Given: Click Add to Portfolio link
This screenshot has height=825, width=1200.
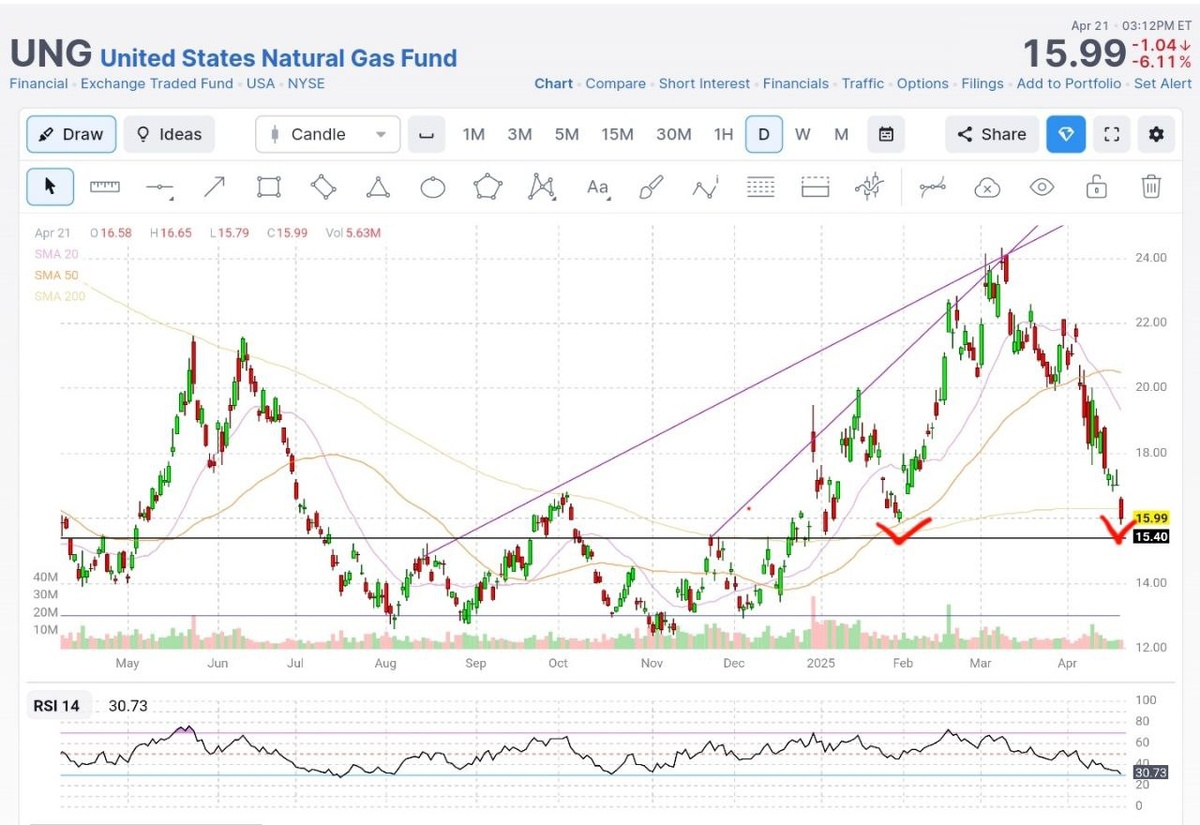Looking at the screenshot, I should tap(1069, 84).
